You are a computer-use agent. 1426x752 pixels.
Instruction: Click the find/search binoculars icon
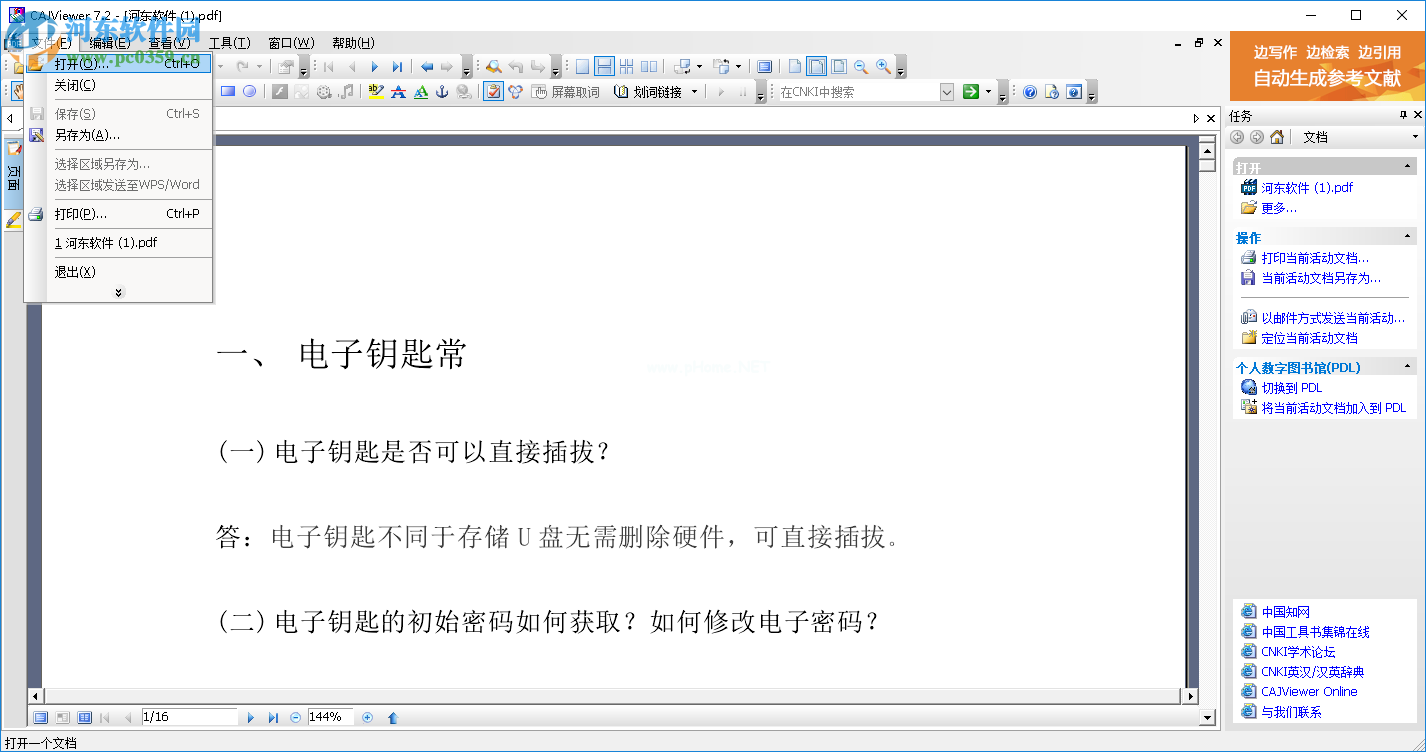pos(493,67)
